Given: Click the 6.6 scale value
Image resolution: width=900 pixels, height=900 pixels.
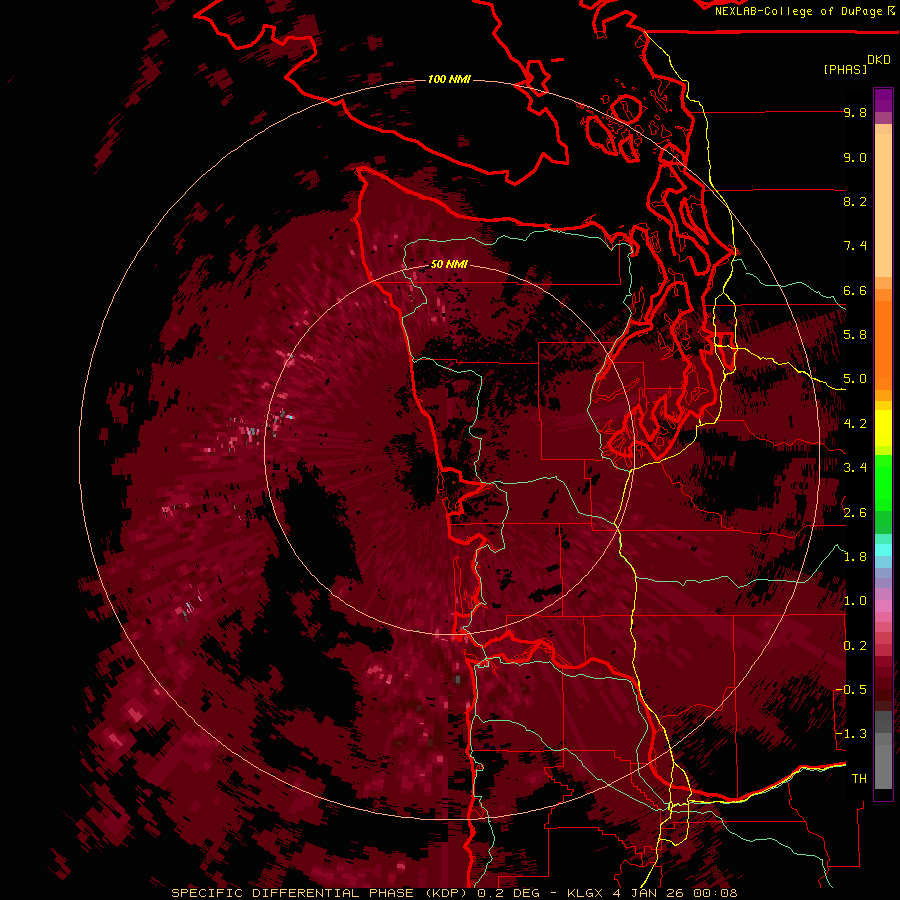Looking at the screenshot, I should pyautogui.click(x=855, y=291).
